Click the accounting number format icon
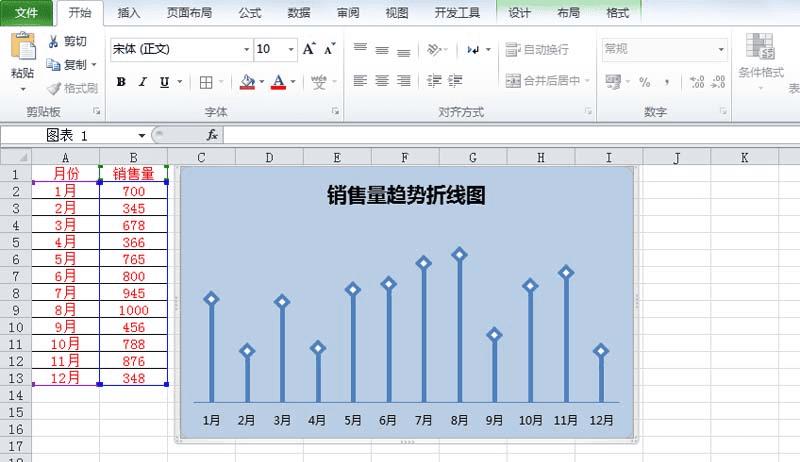Viewport: 800px width, 462px height. tap(613, 82)
